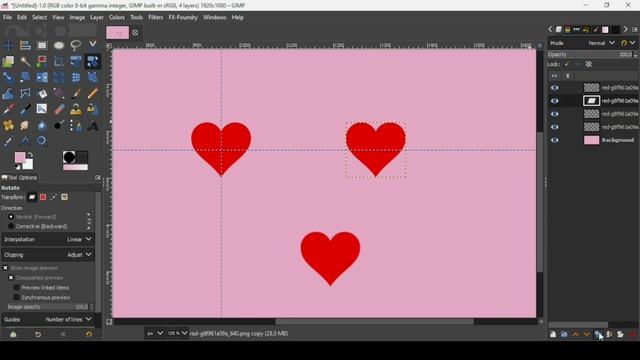This screenshot has width=640, height=360.
Task: Toggle visibility of the currently selected layer
Action: [x=554, y=101]
